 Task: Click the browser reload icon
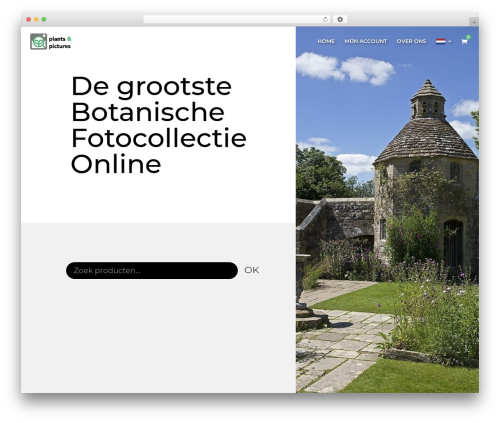(325, 20)
